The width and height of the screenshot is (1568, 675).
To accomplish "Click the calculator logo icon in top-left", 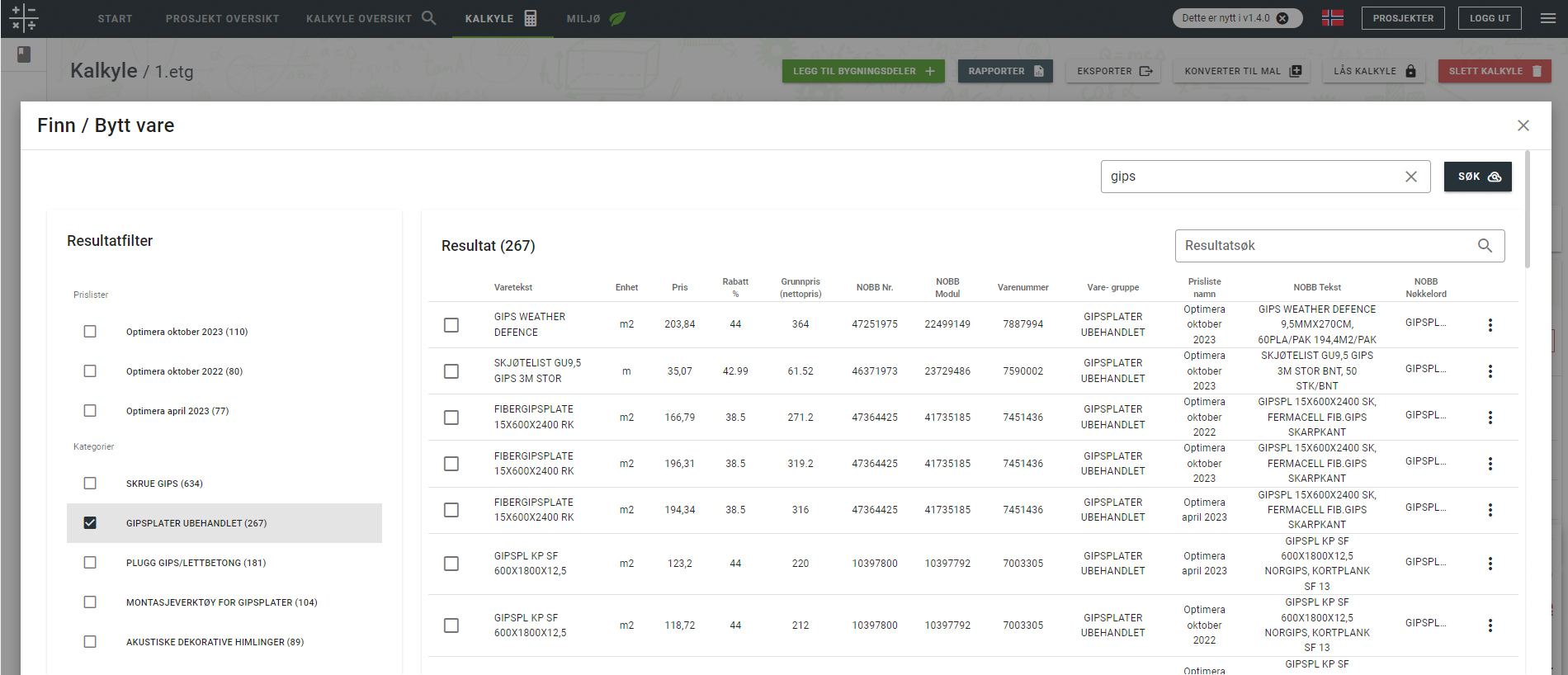I will click(23, 18).
